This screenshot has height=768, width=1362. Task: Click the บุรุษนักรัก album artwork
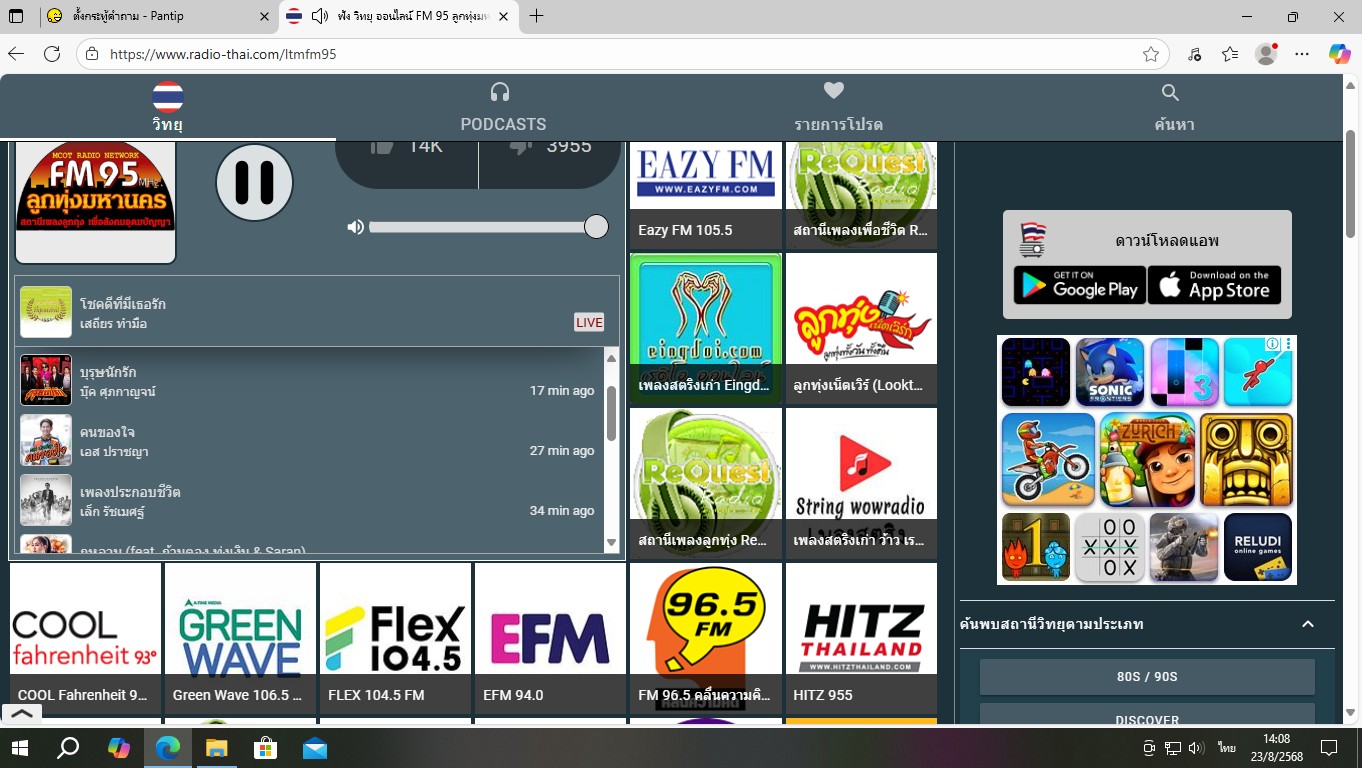[46, 380]
